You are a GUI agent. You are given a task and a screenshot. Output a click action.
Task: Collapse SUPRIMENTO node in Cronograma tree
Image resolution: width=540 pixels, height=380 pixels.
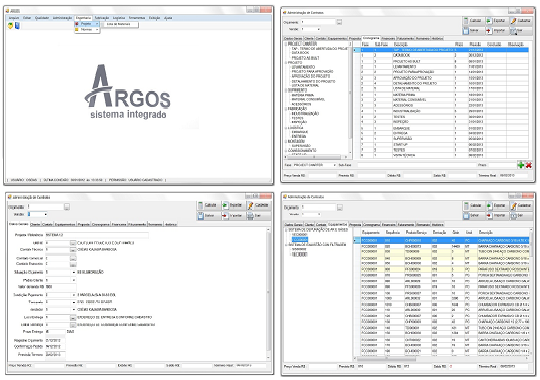tap(286, 90)
